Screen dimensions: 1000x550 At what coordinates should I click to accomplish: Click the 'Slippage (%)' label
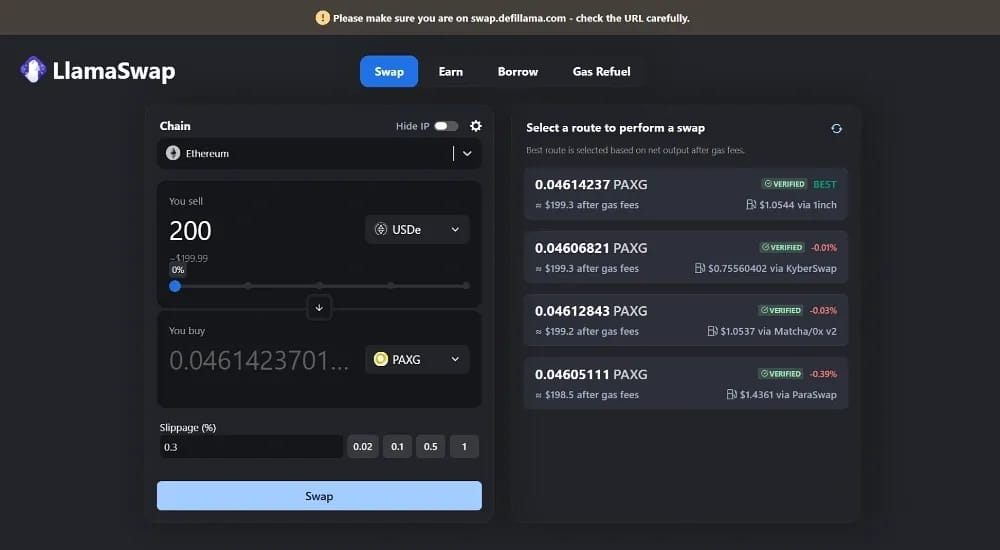click(188, 427)
